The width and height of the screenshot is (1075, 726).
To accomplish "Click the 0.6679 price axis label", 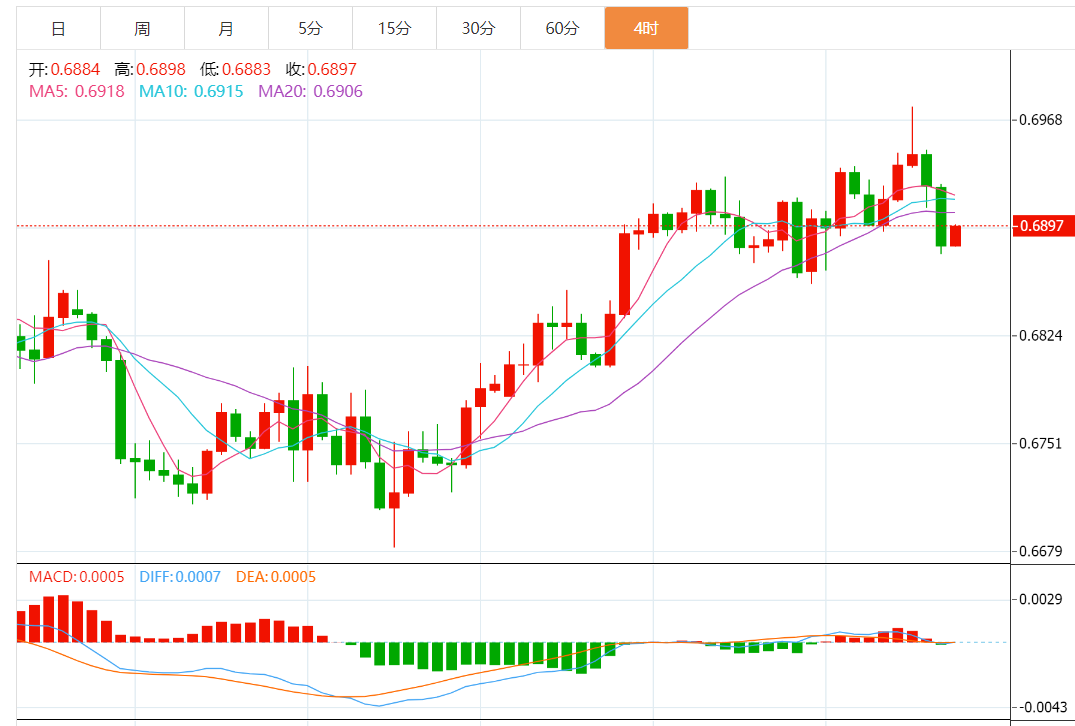I will coord(1041,551).
